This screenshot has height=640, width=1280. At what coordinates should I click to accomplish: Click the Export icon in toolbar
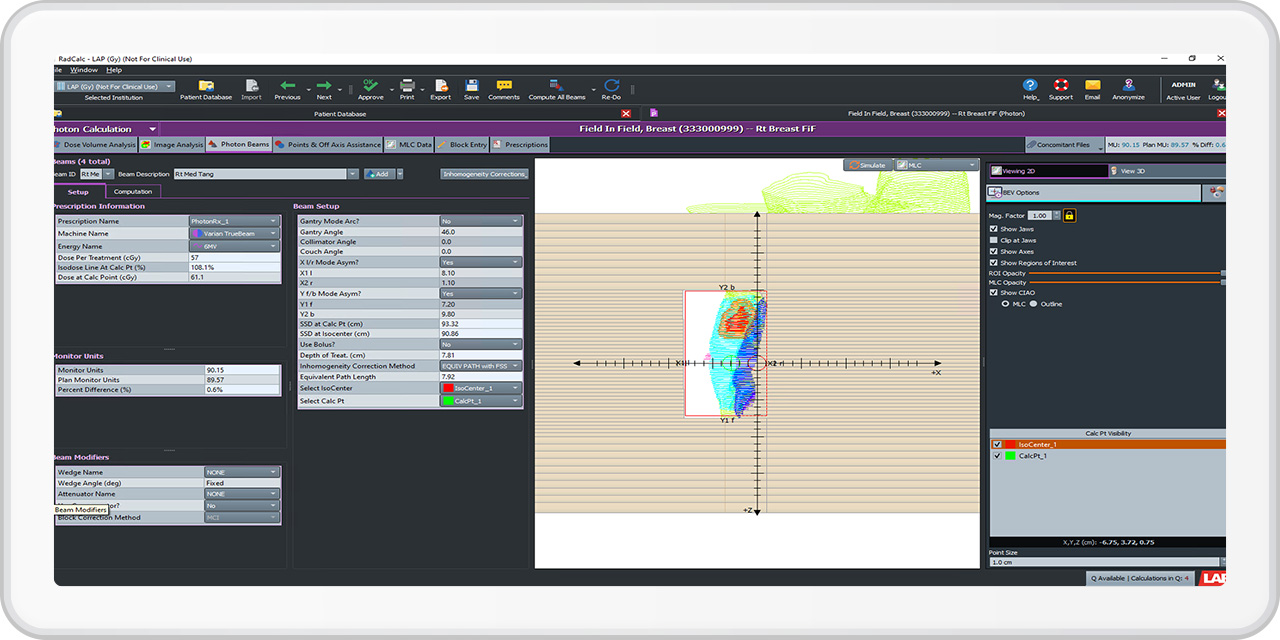(x=440, y=87)
